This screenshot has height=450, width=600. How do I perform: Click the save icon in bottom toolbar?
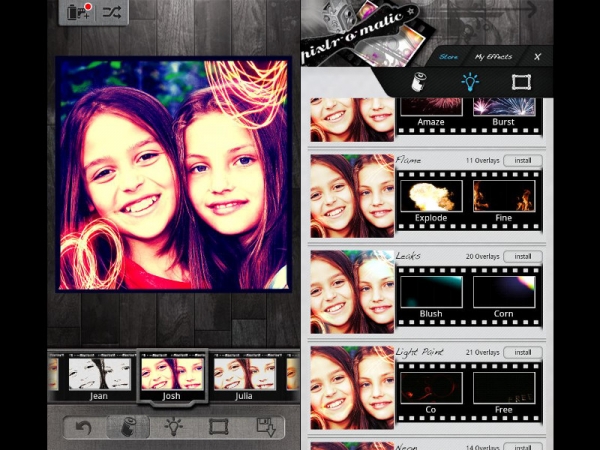pyautogui.click(x=265, y=428)
